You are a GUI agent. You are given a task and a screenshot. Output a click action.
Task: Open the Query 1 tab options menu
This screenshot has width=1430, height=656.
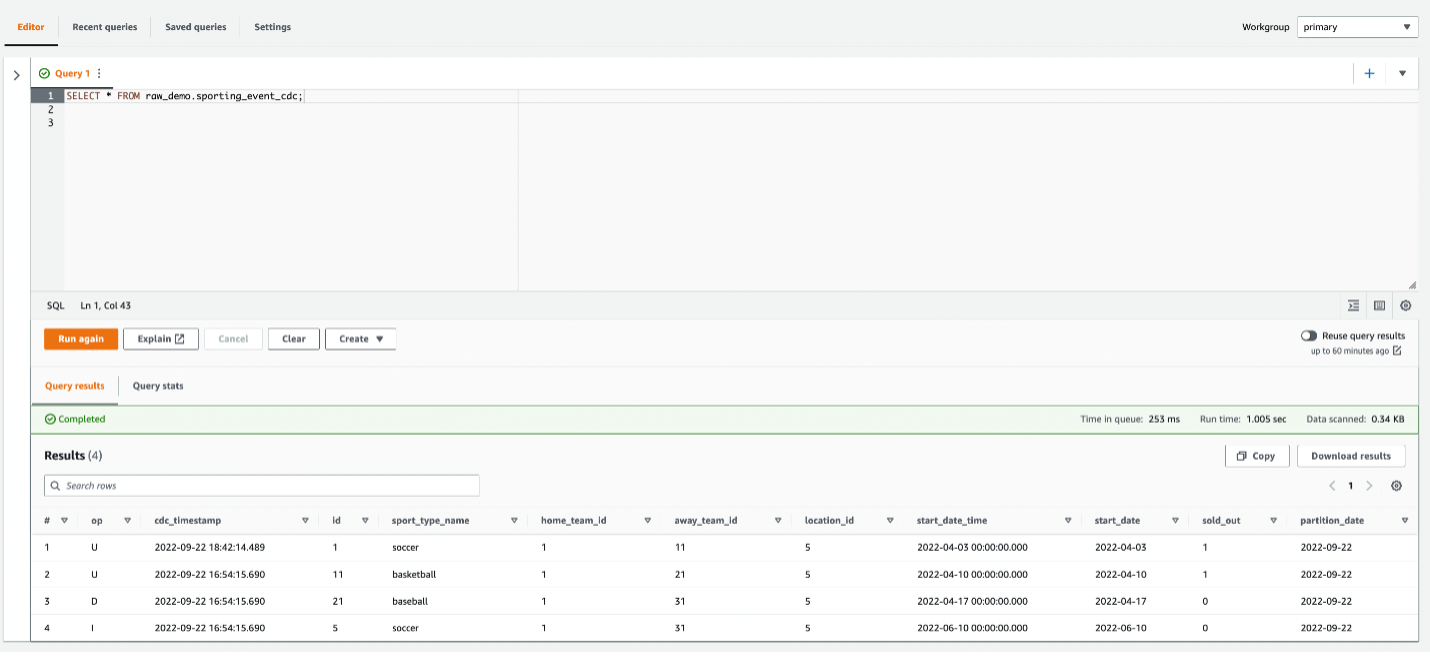(x=99, y=74)
